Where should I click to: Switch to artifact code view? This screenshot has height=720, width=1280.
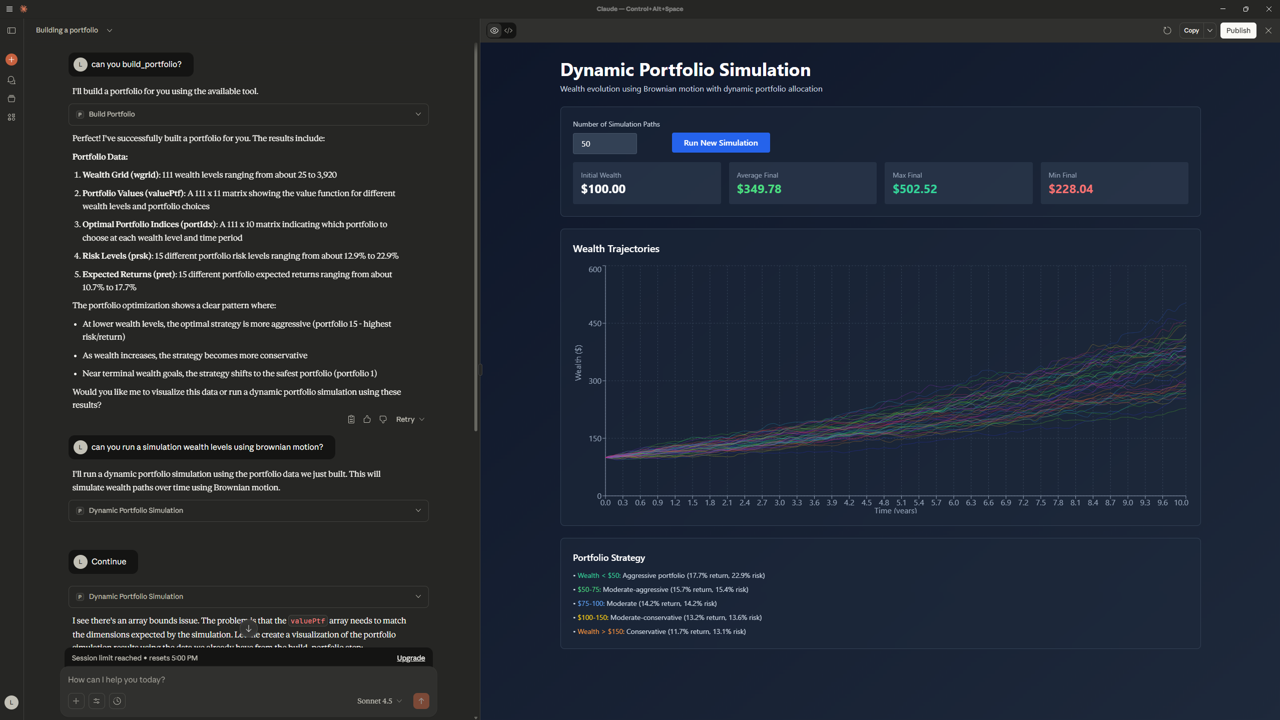508,30
